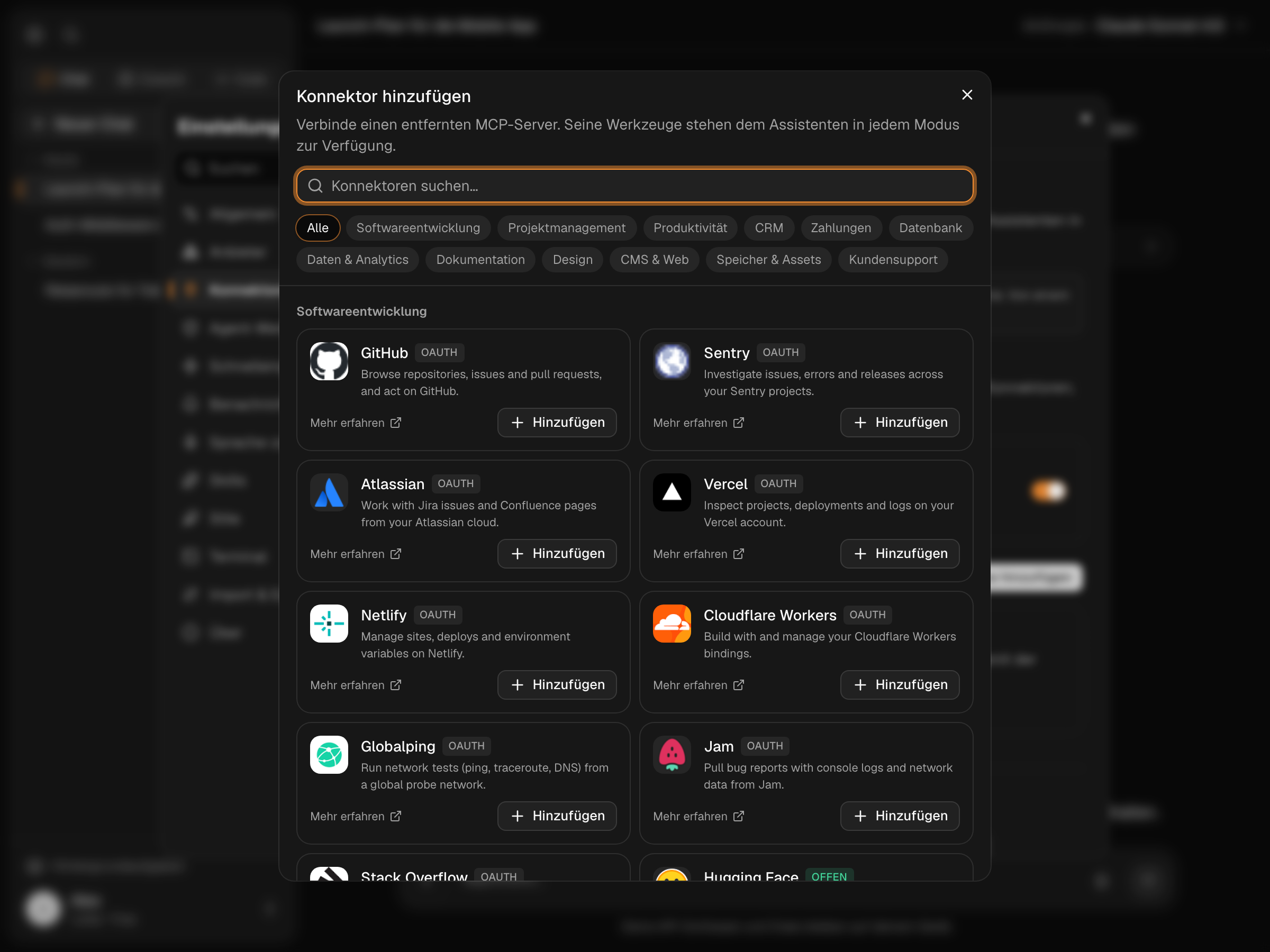Open Mehr erfahren link for Sentry
This screenshot has width=1270, height=952.
pyautogui.click(x=698, y=423)
